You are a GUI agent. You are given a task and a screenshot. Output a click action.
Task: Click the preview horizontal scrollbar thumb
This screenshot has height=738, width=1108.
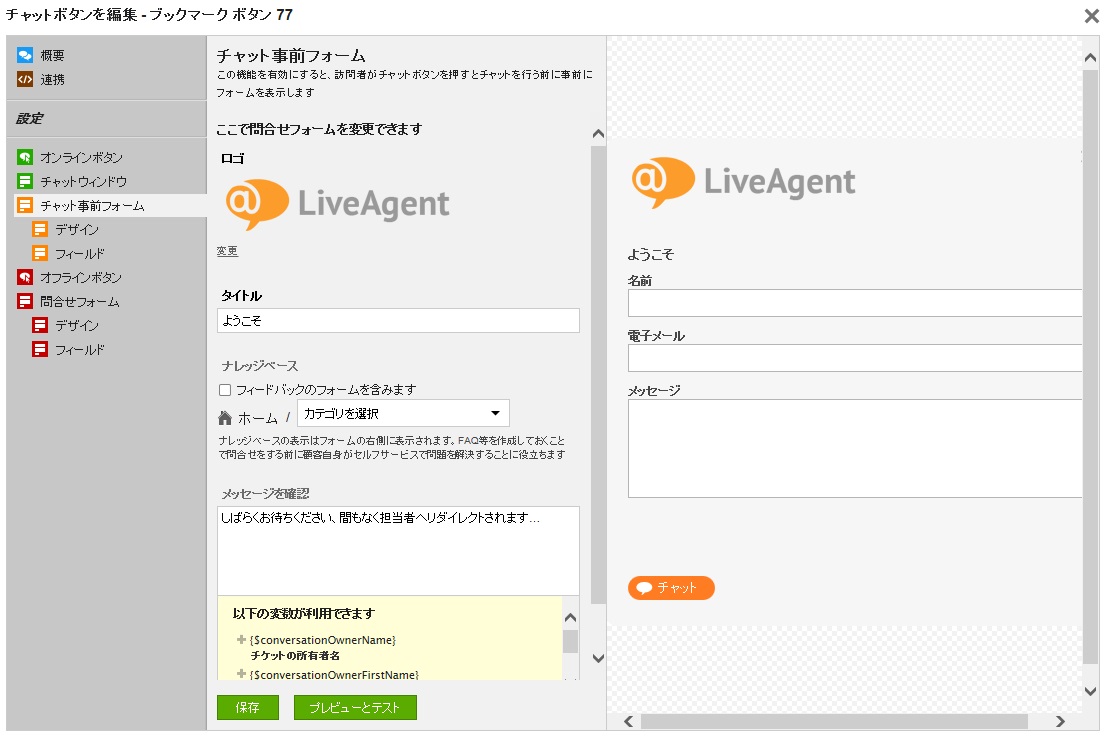[834, 721]
